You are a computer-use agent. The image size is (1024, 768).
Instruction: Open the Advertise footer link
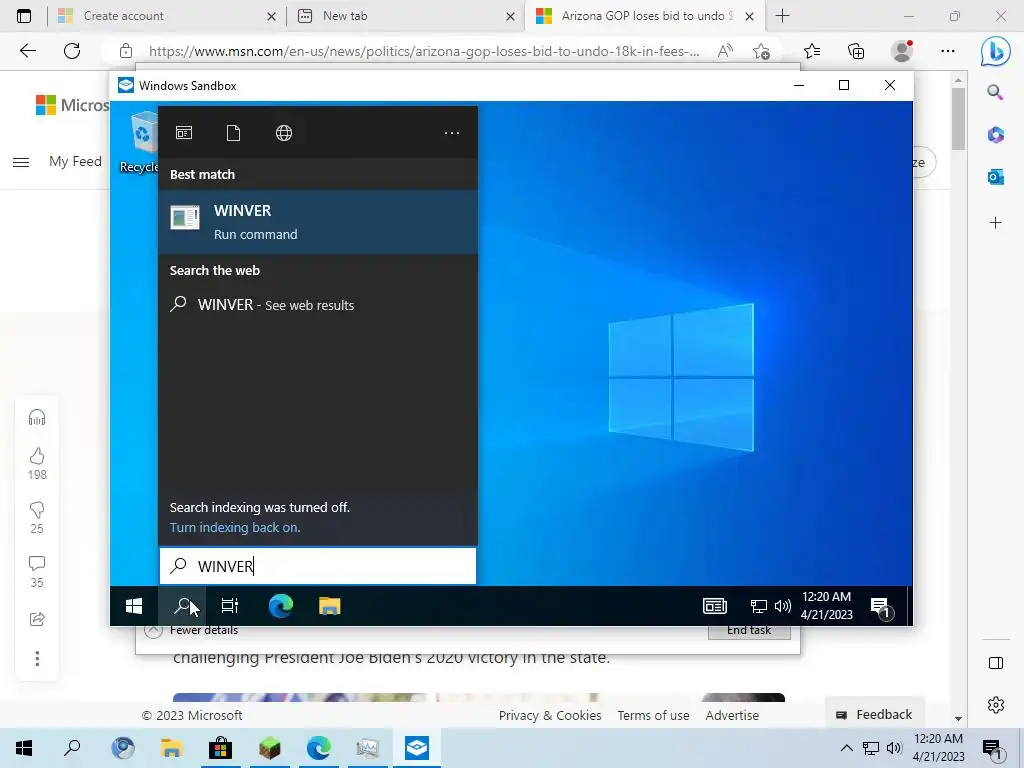pos(732,715)
